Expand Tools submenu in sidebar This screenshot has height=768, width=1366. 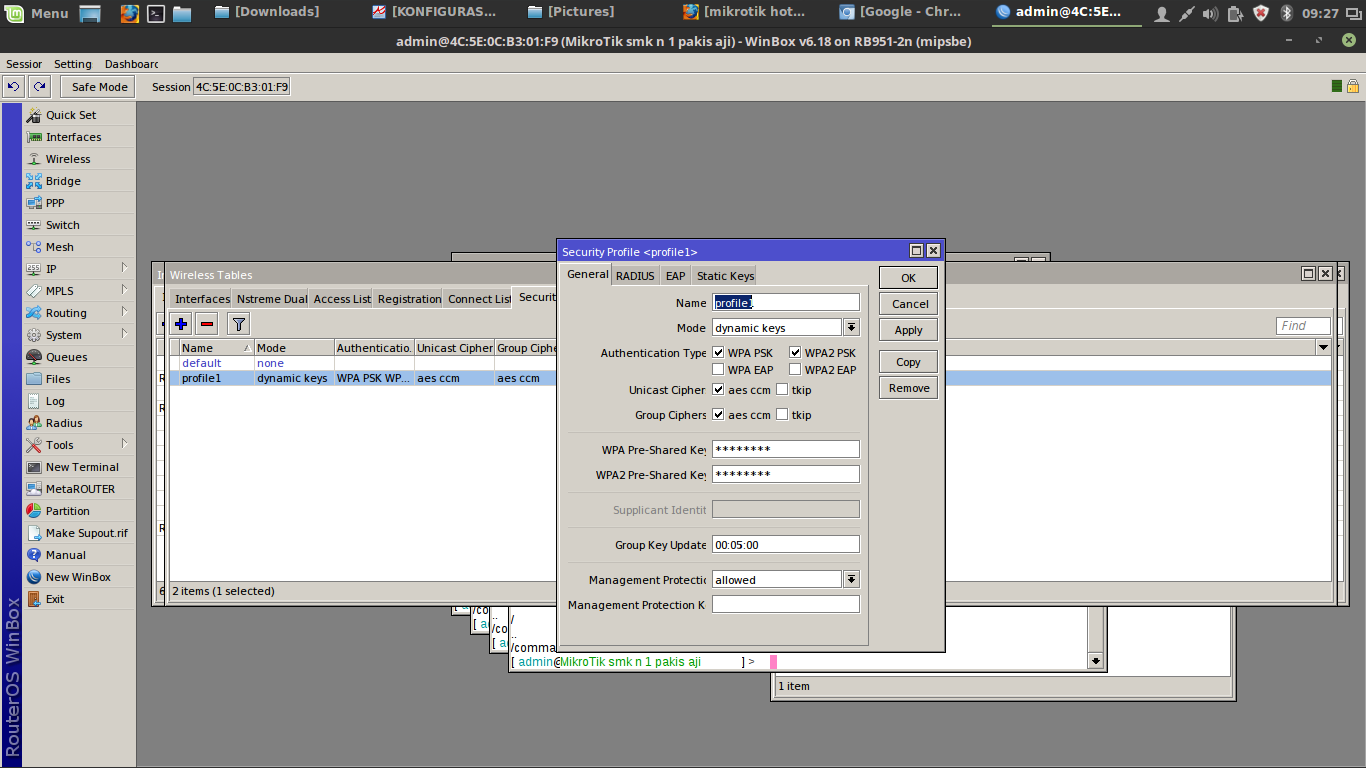click(125, 444)
